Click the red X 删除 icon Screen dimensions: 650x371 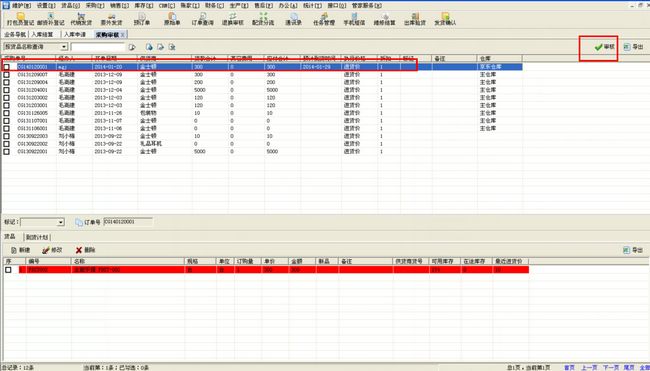click(x=79, y=250)
